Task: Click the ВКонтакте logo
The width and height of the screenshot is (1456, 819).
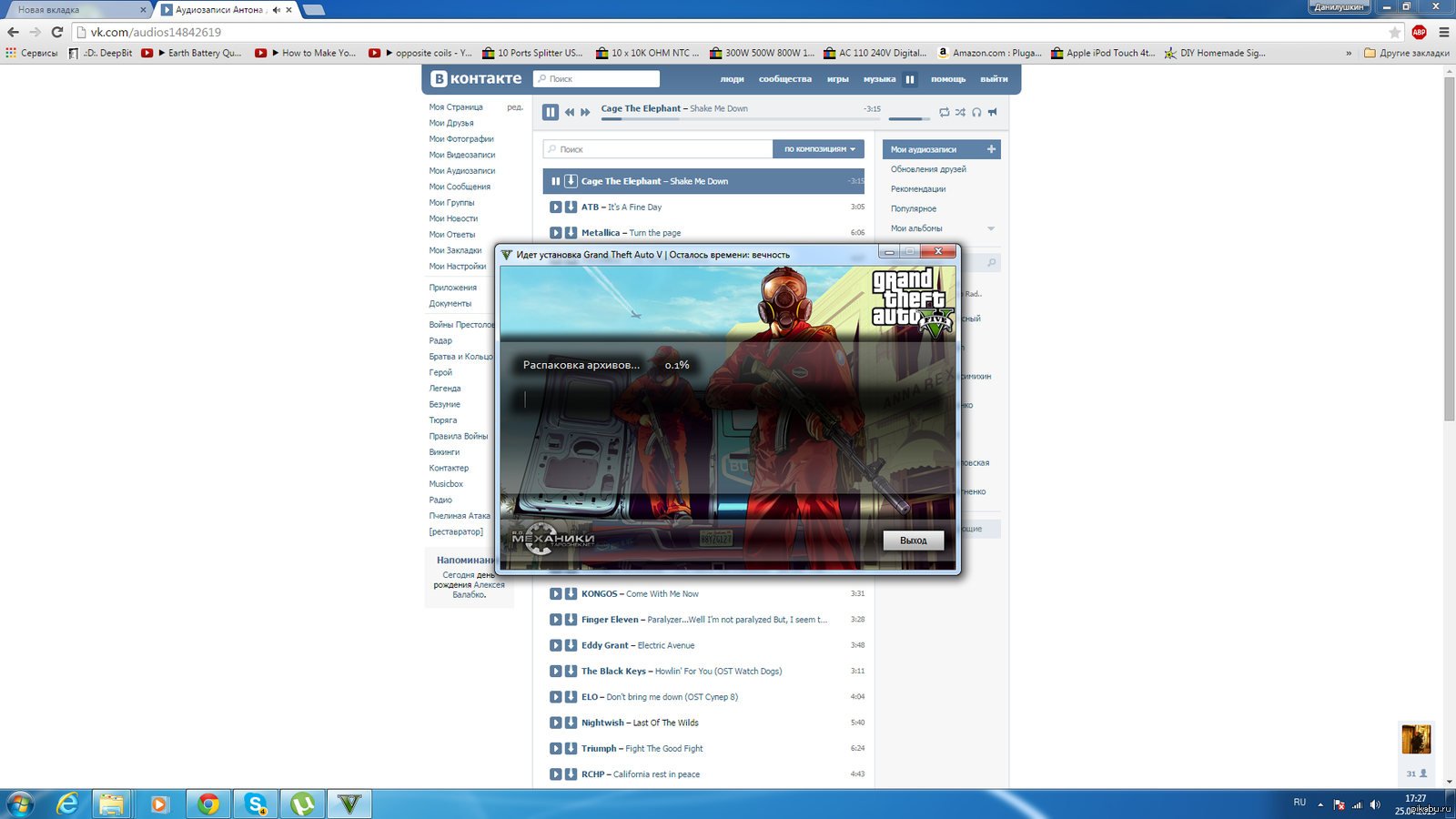Action: coord(477,79)
